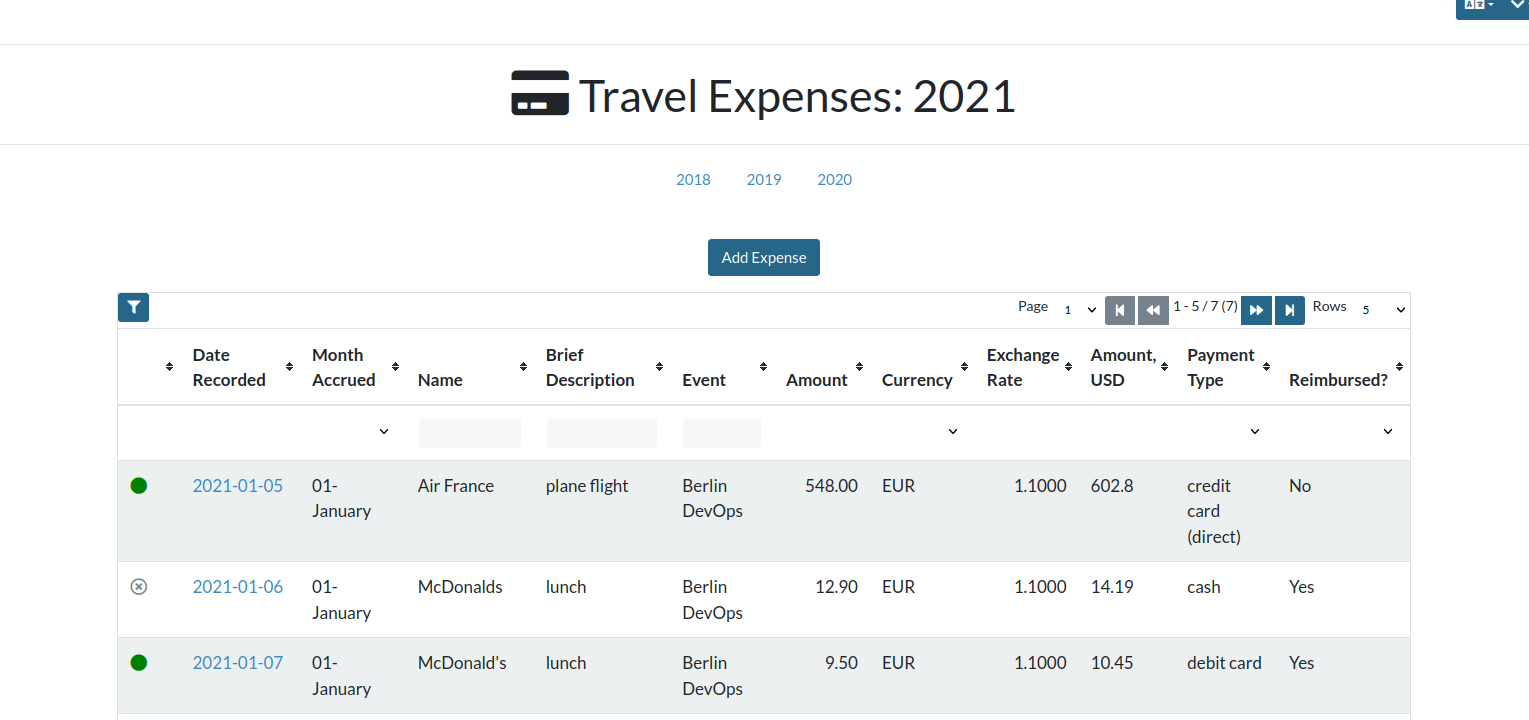
Task: Switch to the 2019 expenses
Action: (x=764, y=180)
